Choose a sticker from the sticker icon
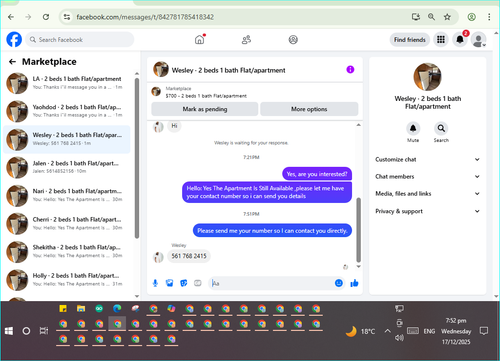 (x=184, y=283)
